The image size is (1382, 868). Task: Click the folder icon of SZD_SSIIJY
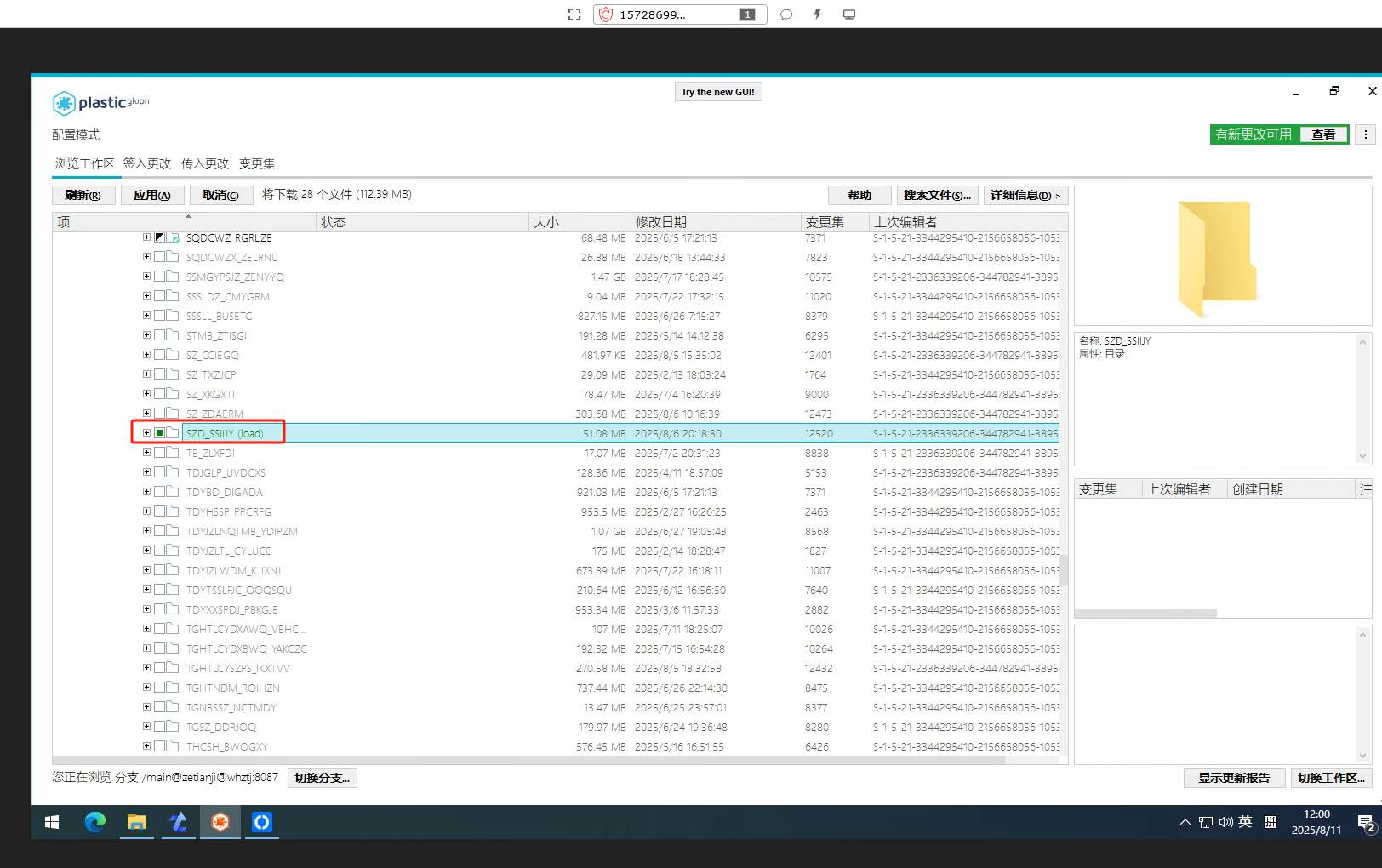[173, 433]
